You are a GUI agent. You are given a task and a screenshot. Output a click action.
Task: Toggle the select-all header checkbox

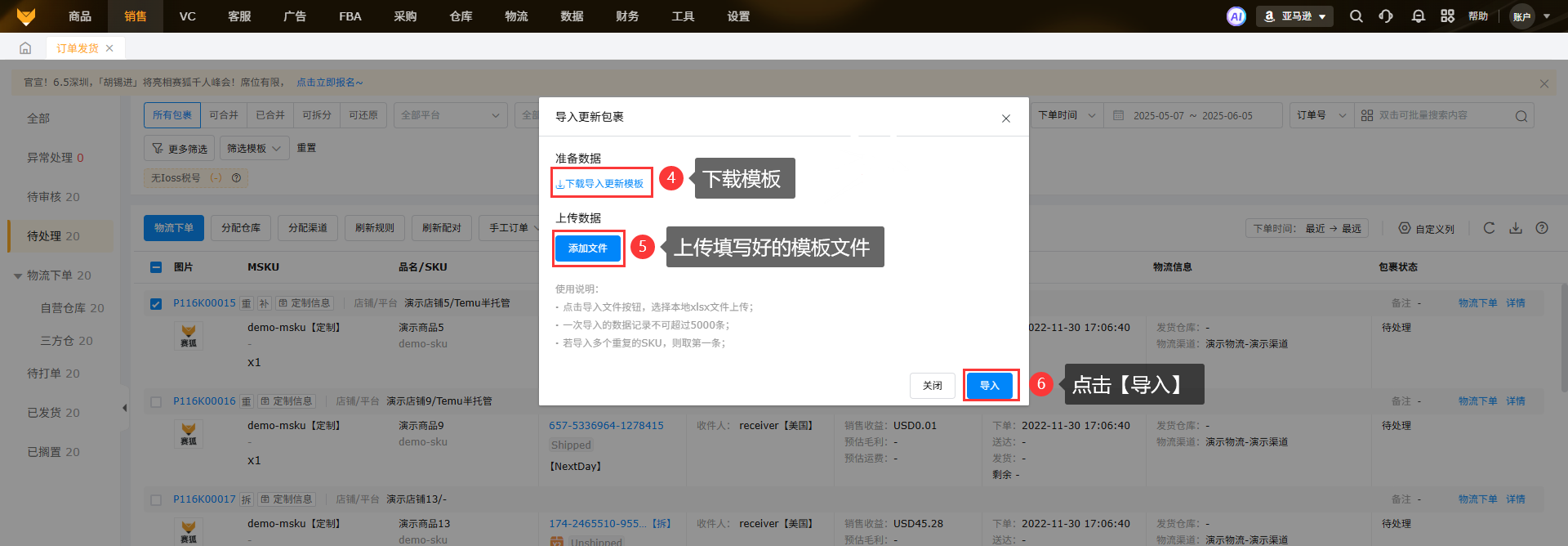pos(156,267)
